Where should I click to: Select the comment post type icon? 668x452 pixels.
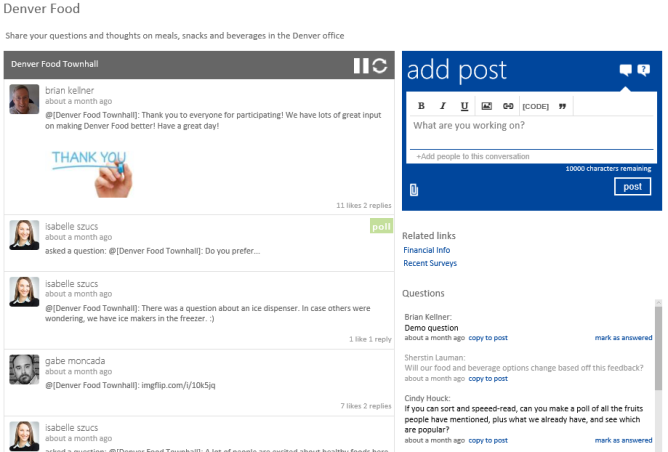click(x=626, y=70)
